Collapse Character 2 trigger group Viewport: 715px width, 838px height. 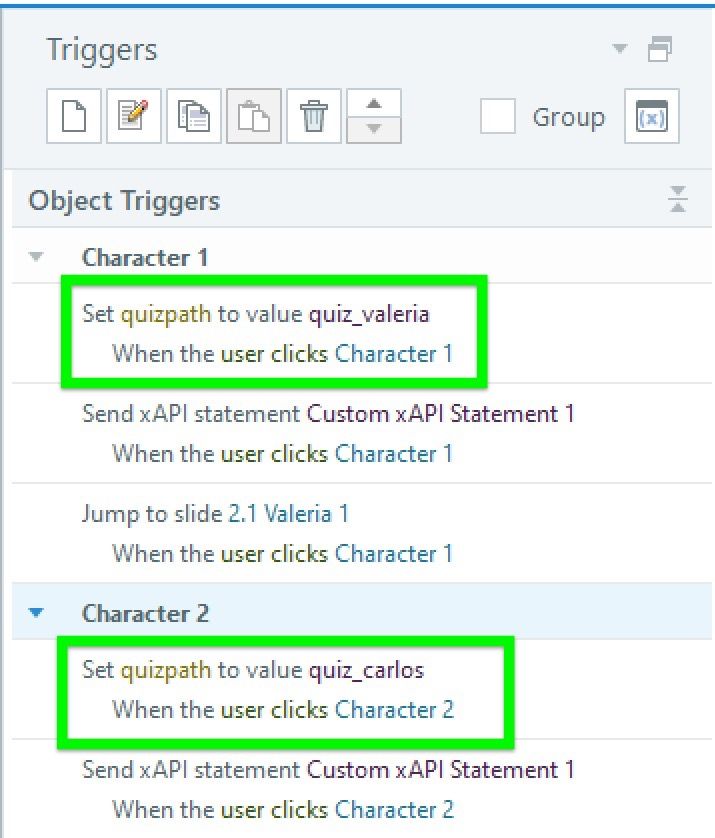pyautogui.click(x=37, y=613)
